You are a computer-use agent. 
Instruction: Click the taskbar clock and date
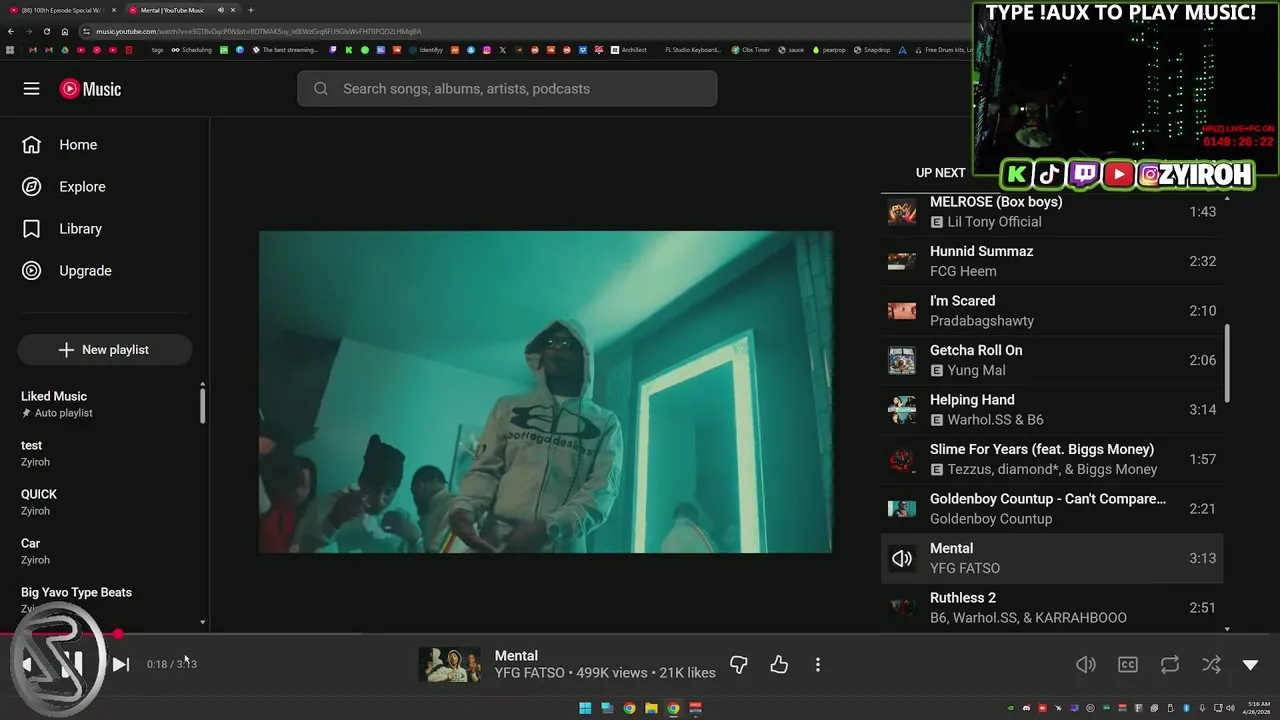[1257, 708]
